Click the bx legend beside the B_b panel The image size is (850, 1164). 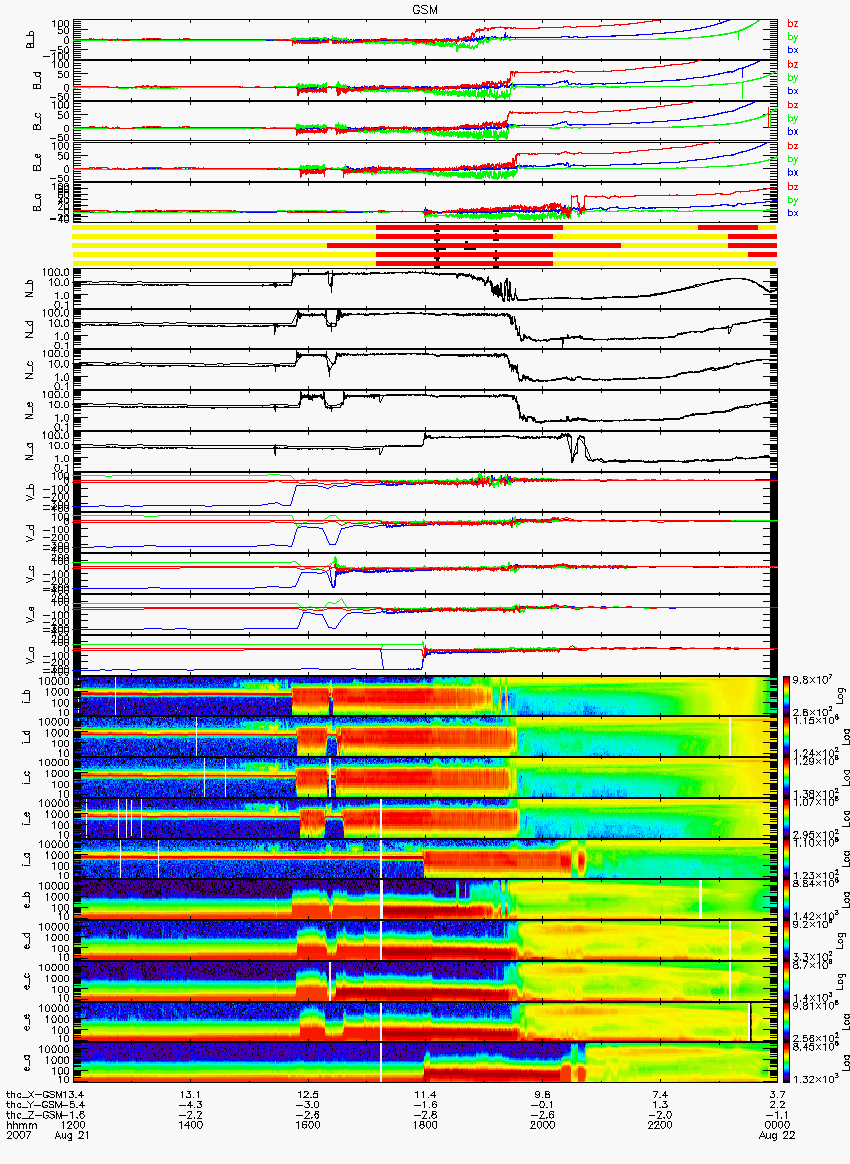pos(792,50)
